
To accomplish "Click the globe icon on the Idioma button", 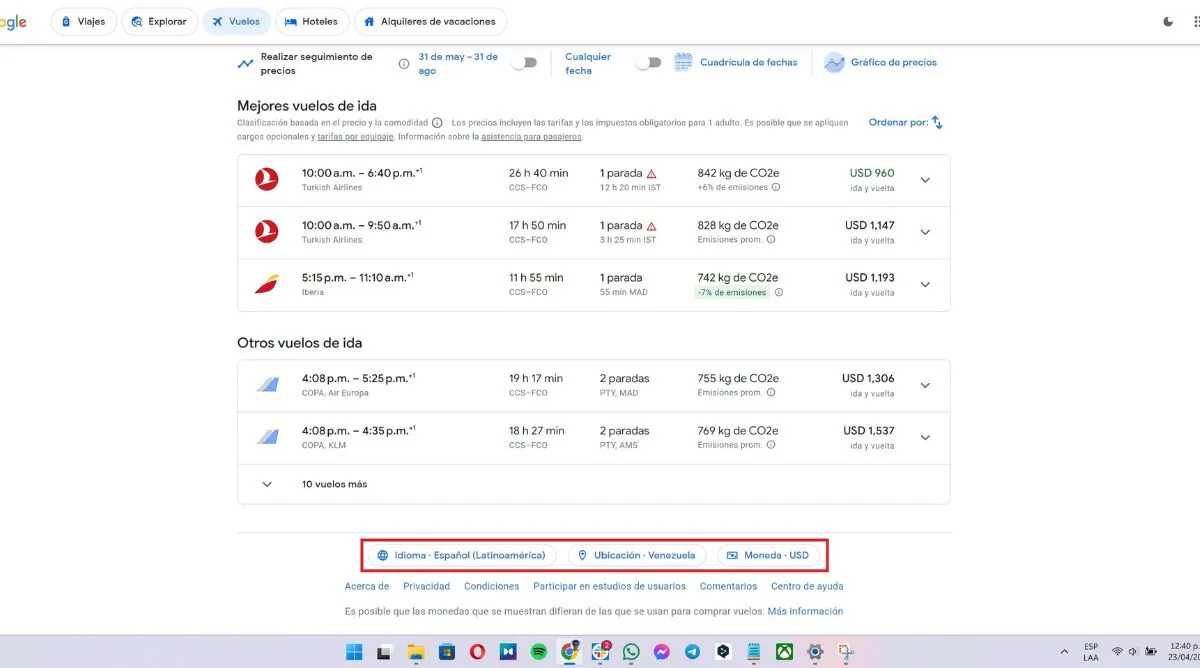I will pyautogui.click(x=383, y=554).
